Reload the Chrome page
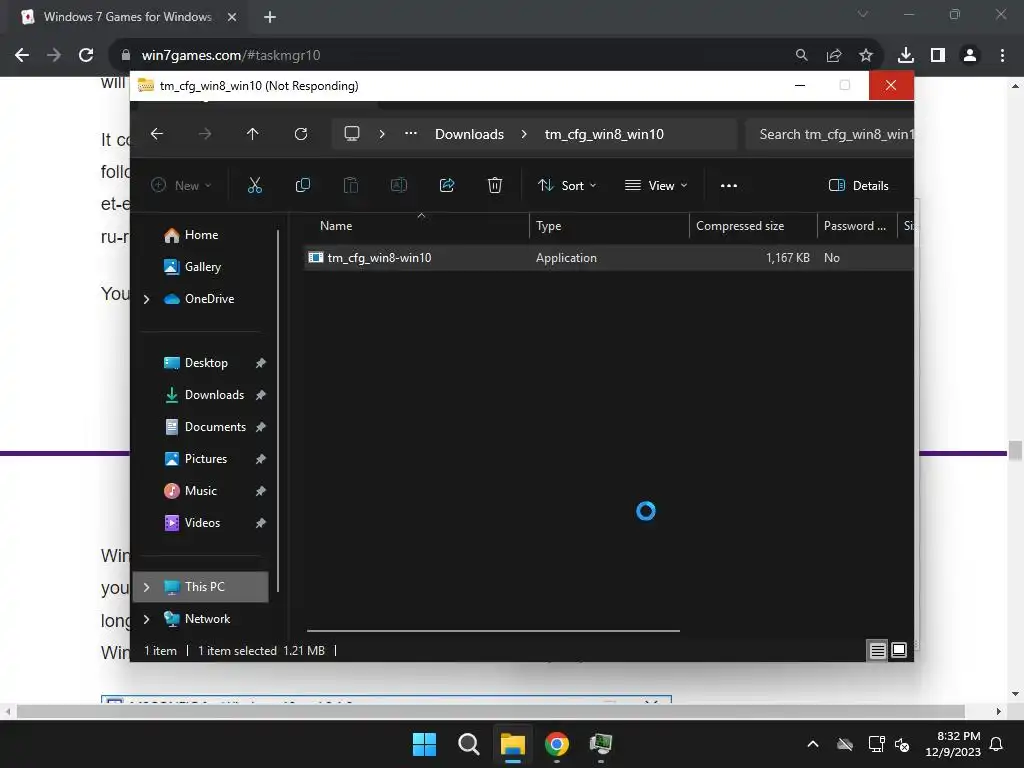The image size is (1024, 768). point(86,55)
